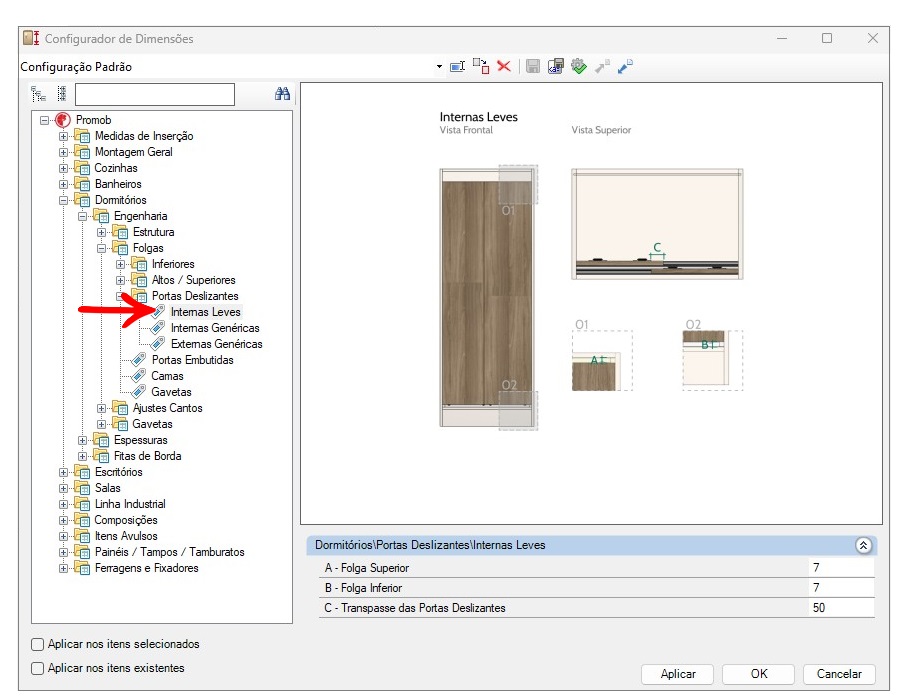The width and height of the screenshot is (898, 699).
Task: Click the Folga Superior value field
Action: [840, 568]
